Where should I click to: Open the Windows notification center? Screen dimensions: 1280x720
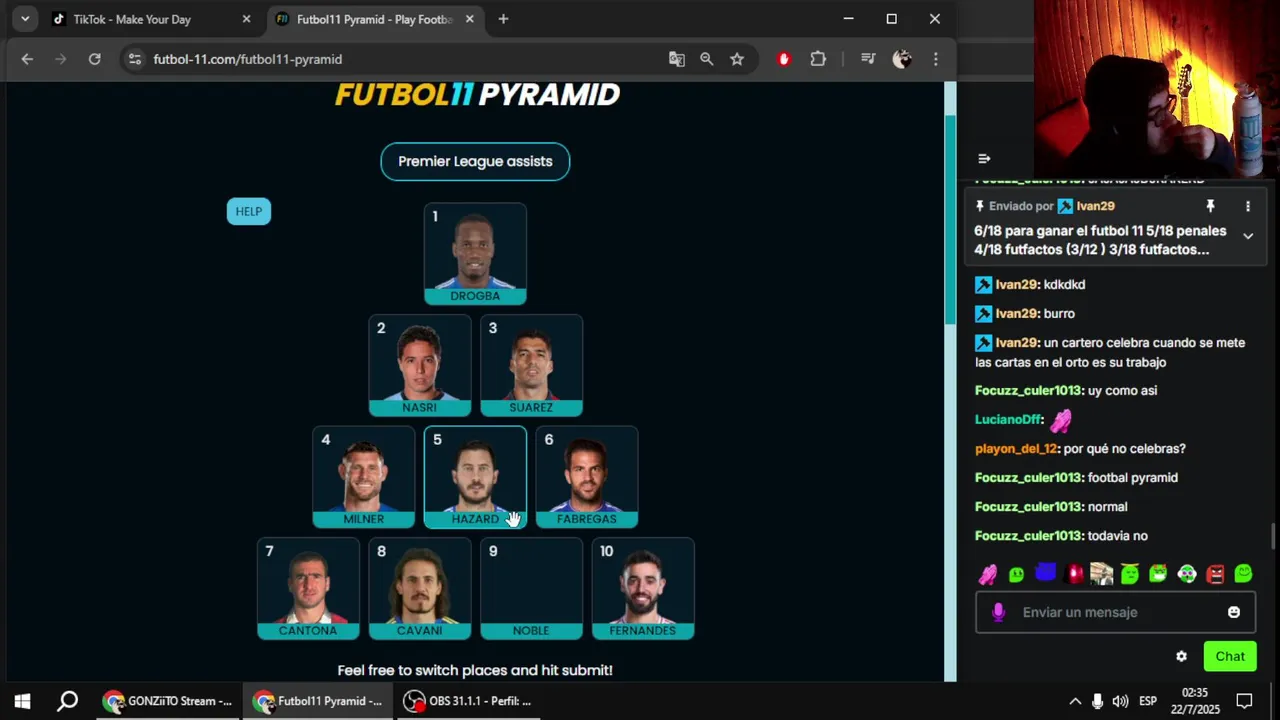1245,701
